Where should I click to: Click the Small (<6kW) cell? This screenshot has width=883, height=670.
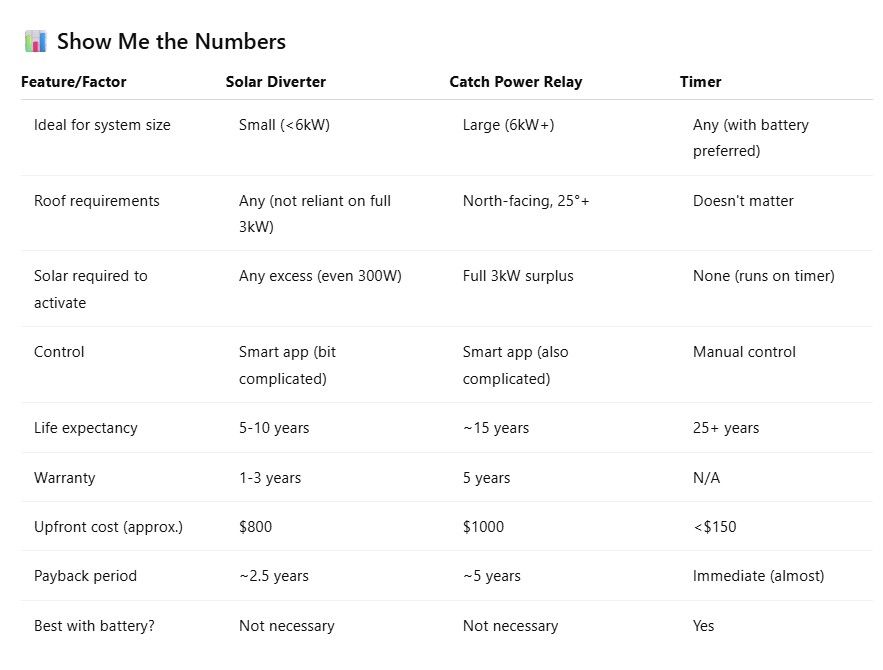284,125
